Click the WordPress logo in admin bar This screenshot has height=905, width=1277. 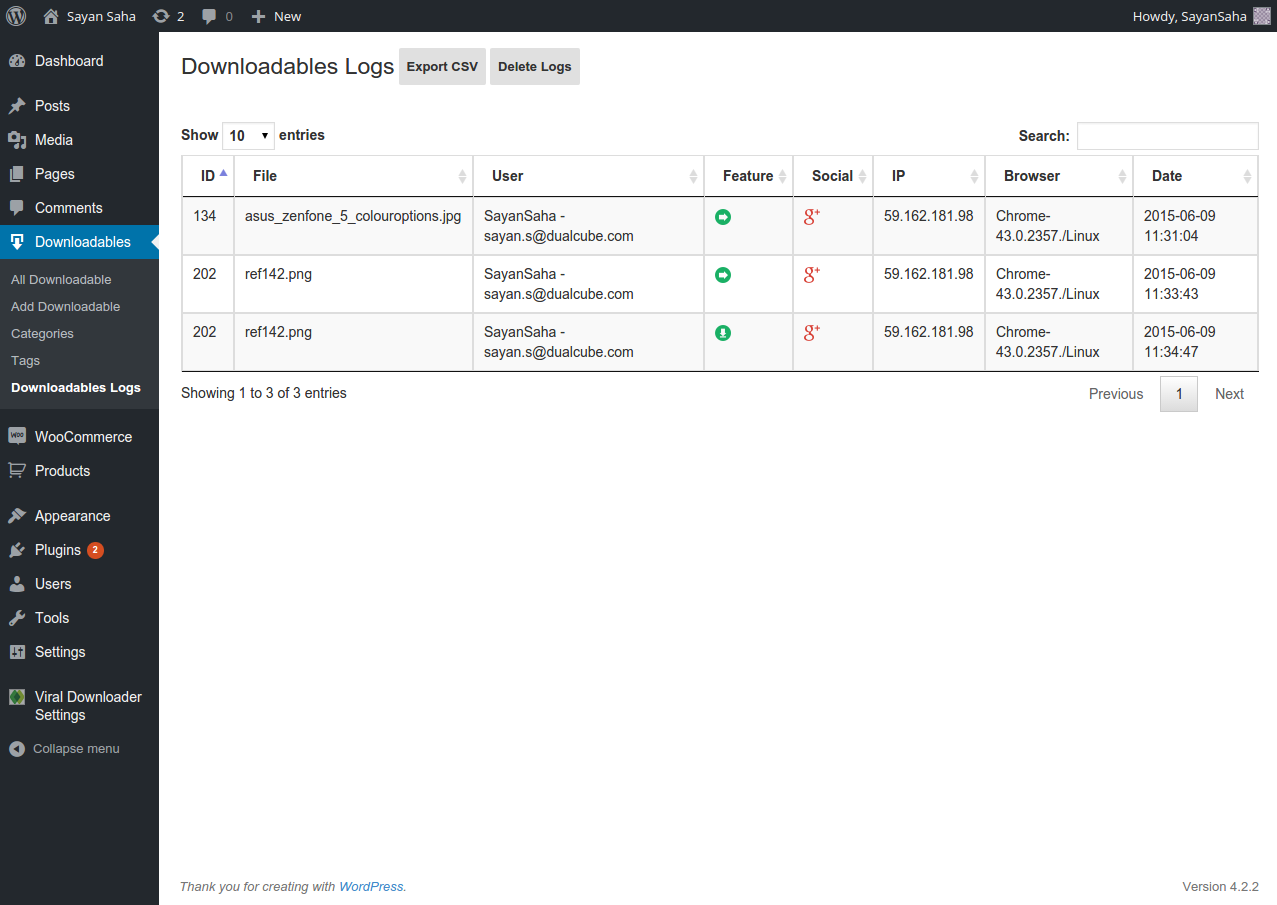[x=16, y=16]
